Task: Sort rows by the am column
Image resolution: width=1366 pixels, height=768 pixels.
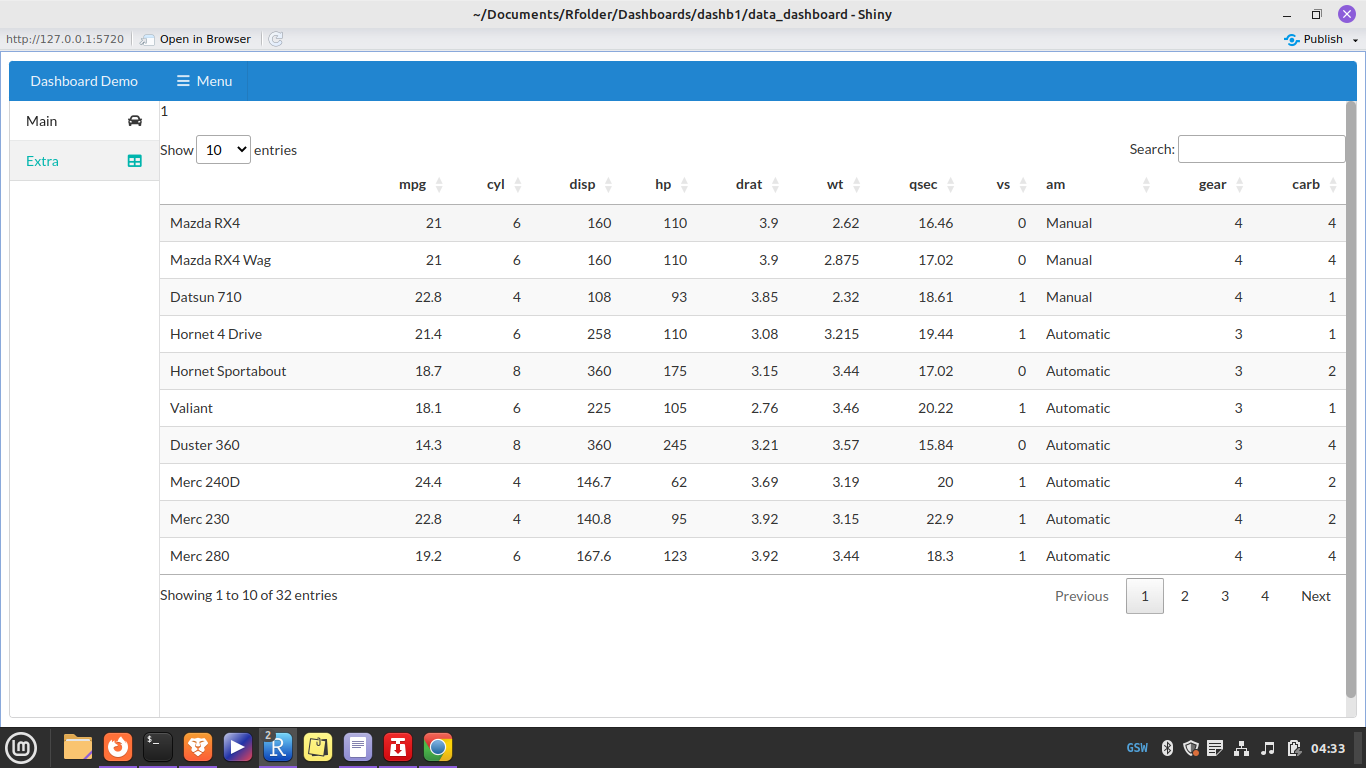Action: click(x=1055, y=184)
